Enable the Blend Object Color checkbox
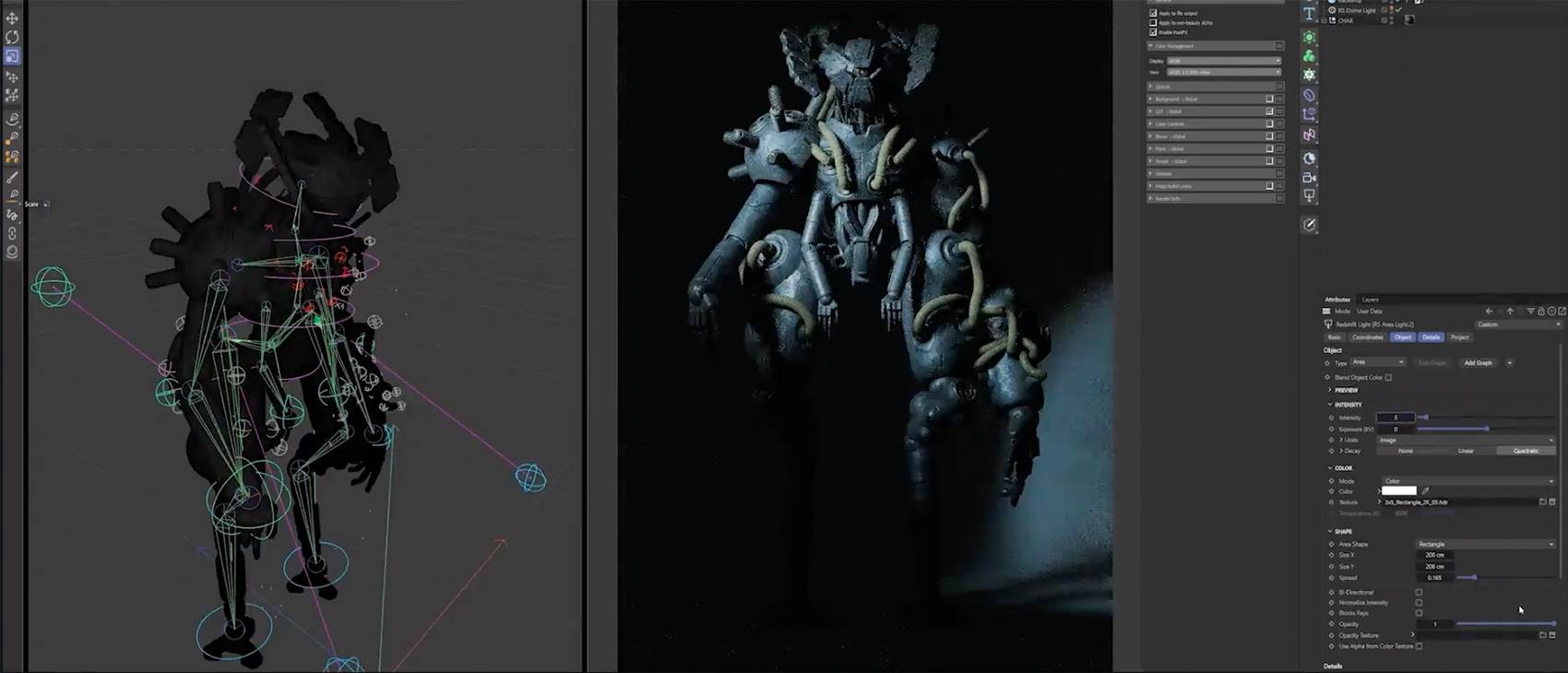 [1388, 377]
